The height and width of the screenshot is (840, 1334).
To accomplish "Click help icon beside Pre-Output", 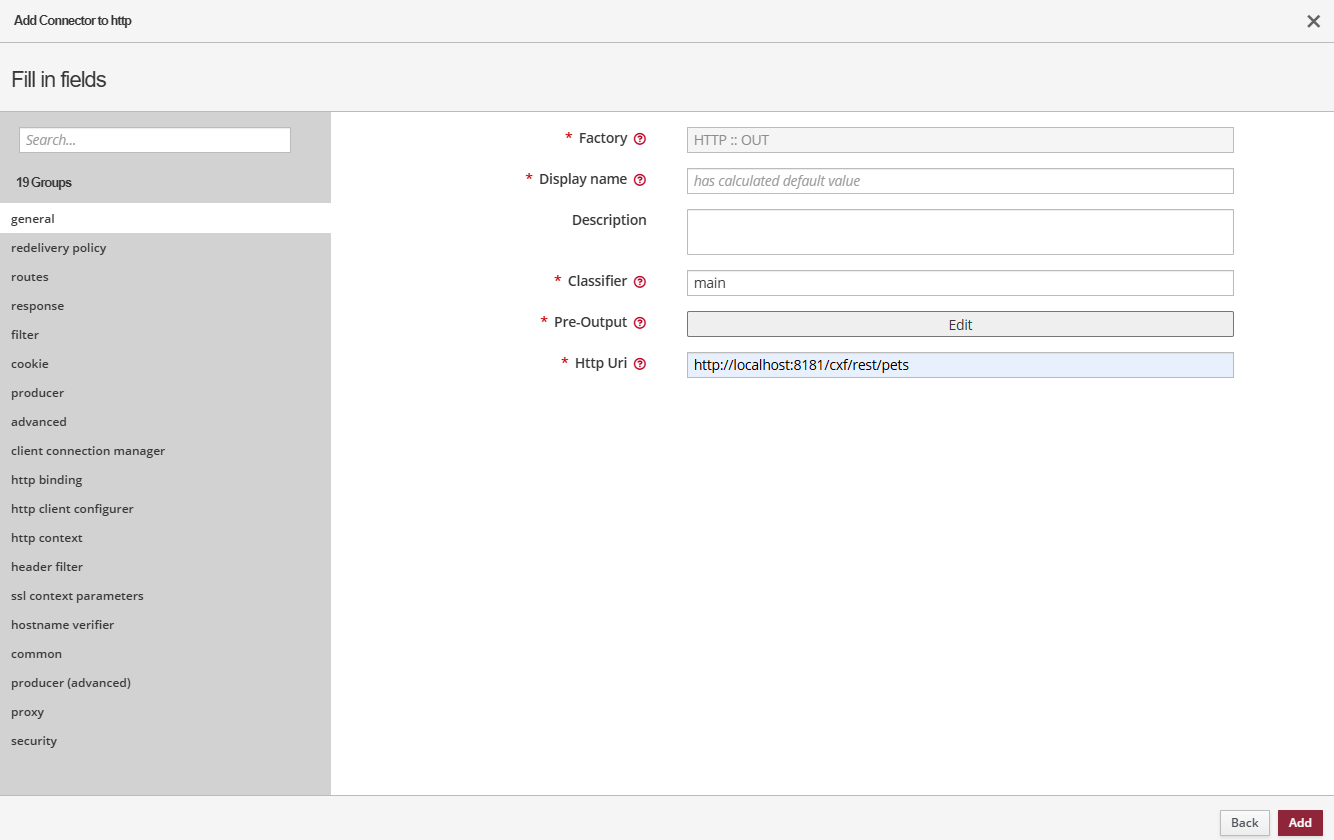I will tap(640, 323).
